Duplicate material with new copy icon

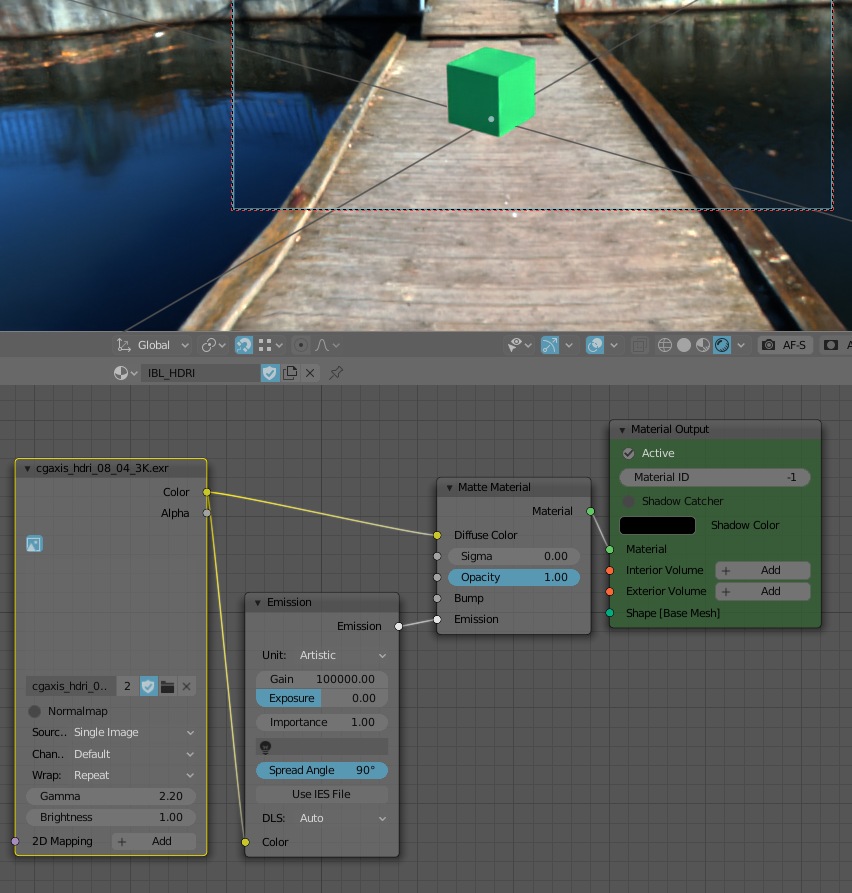coord(290,373)
